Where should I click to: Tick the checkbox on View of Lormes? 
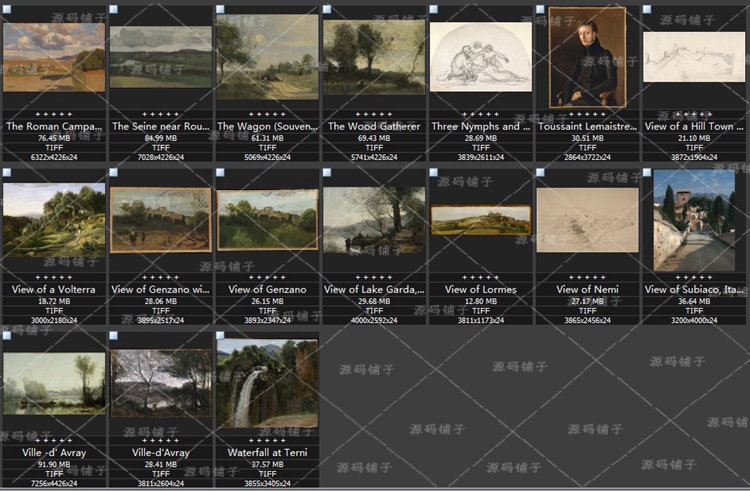point(433,172)
